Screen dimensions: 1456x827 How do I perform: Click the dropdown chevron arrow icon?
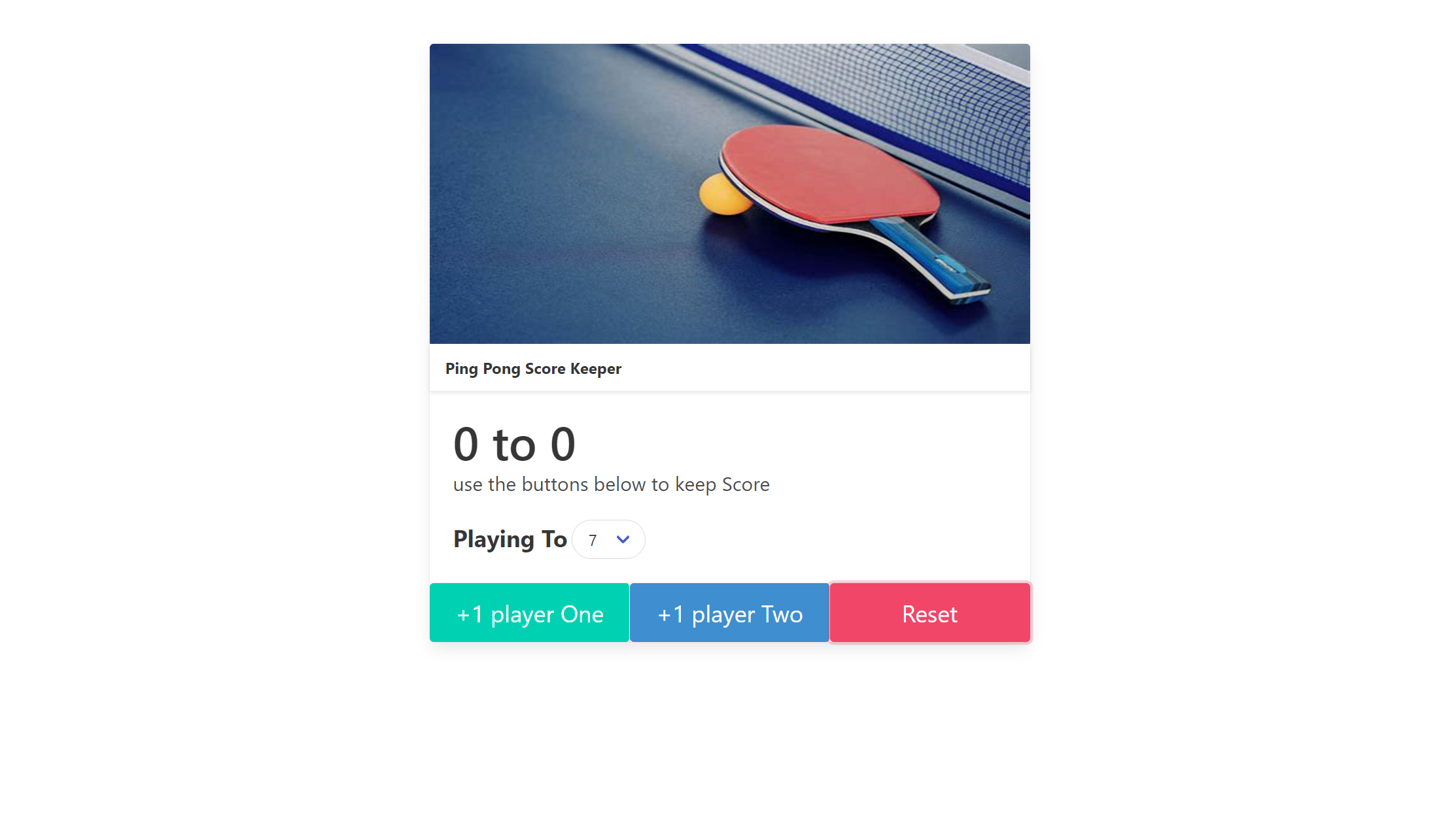tap(623, 539)
